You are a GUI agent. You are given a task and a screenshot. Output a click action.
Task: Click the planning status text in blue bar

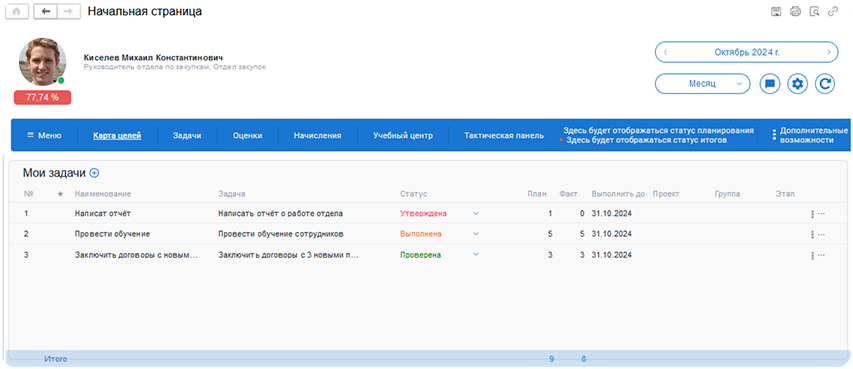(659, 131)
